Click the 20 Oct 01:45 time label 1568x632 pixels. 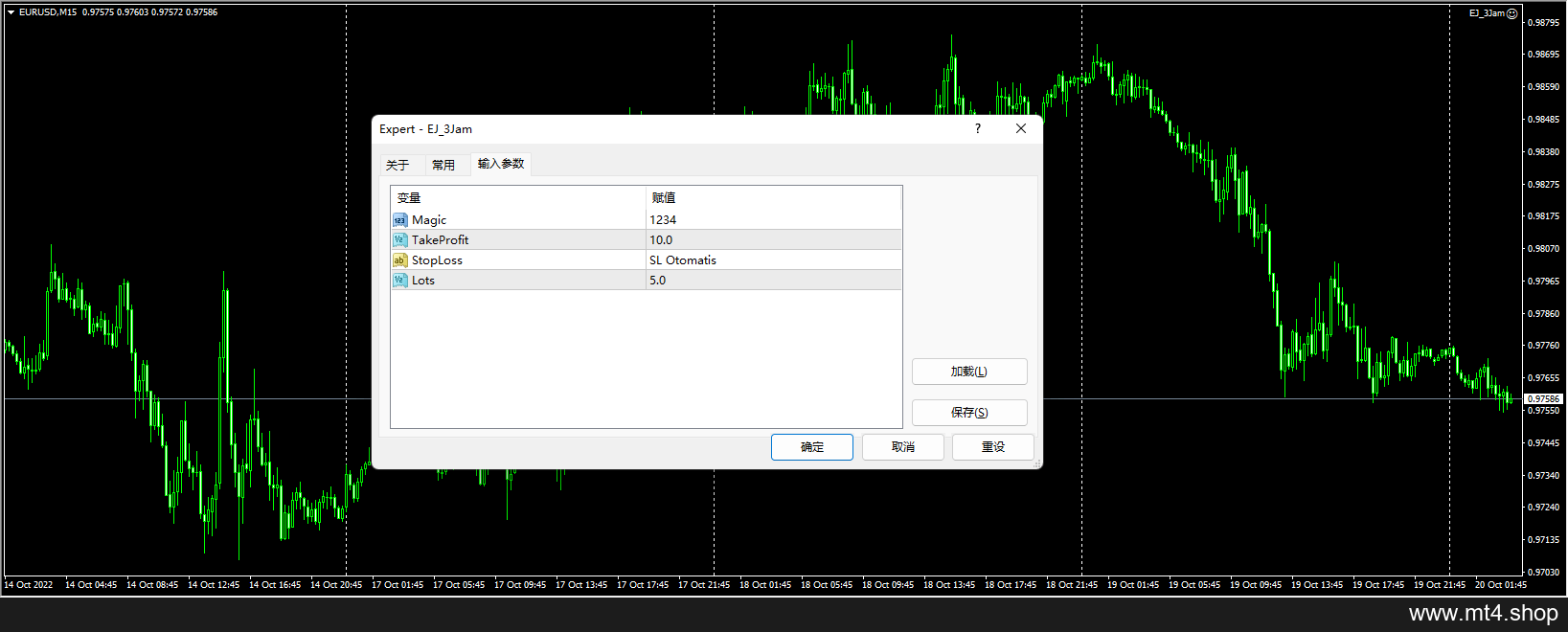pyautogui.click(x=1501, y=585)
